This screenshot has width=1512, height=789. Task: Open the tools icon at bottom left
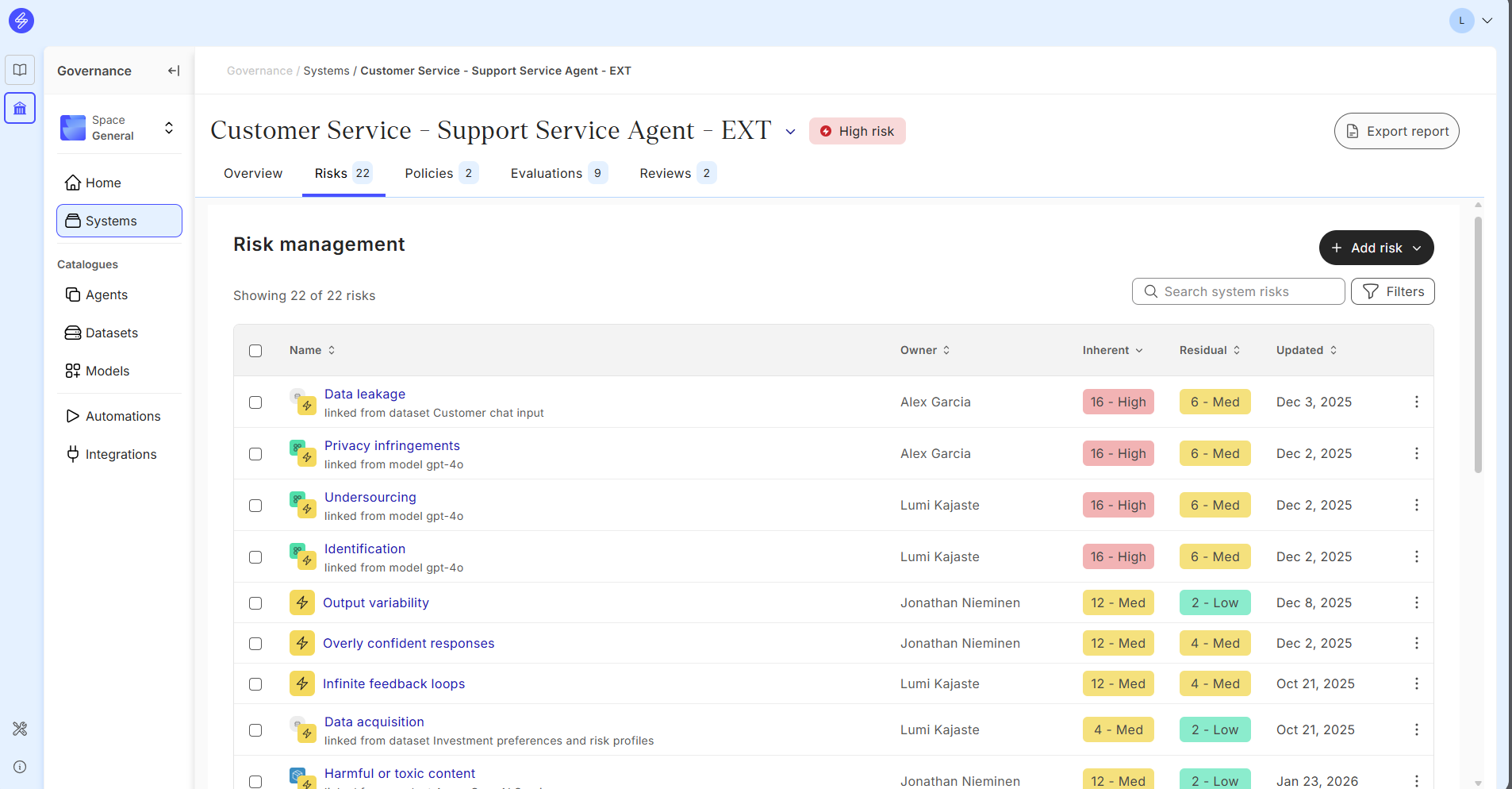point(20,729)
